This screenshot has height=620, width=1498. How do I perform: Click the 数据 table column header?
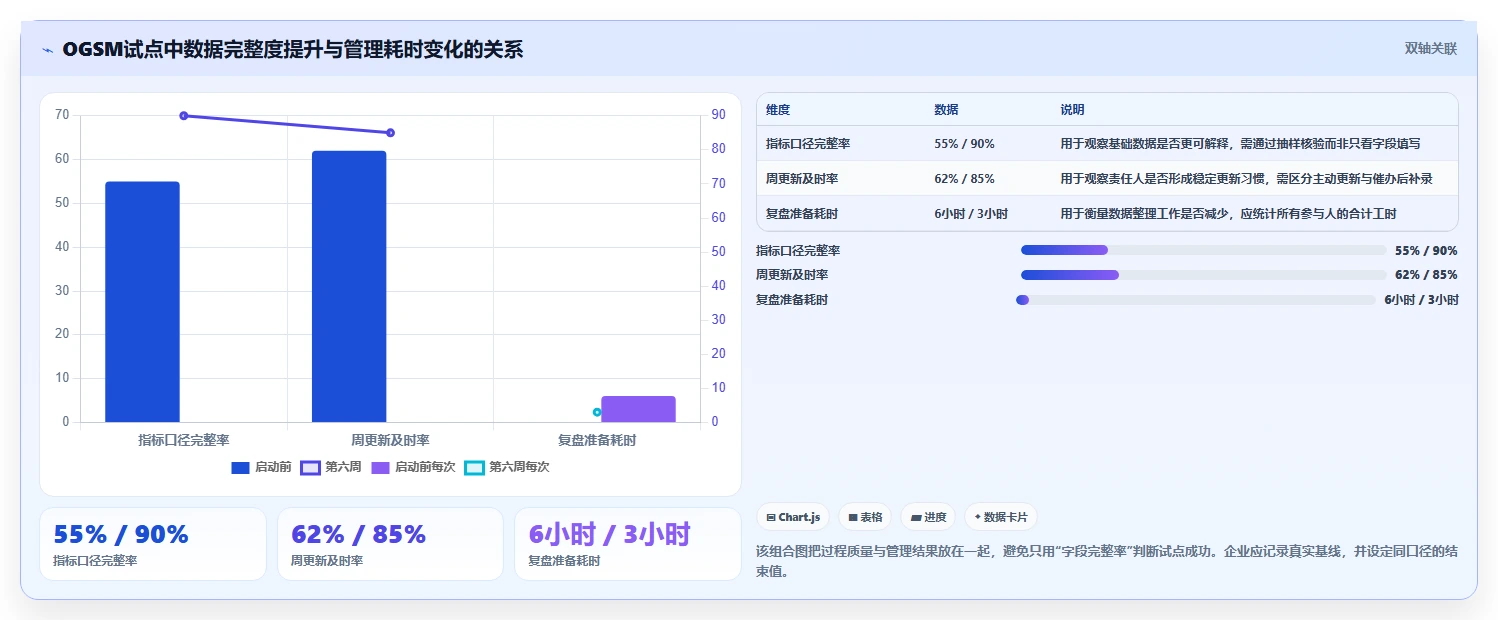click(x=946, y=110)
